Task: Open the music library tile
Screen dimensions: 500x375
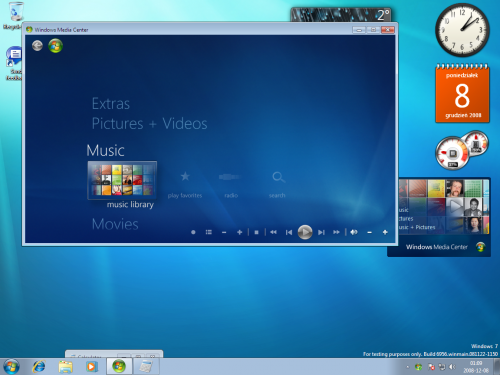Action: pos(122,180)
